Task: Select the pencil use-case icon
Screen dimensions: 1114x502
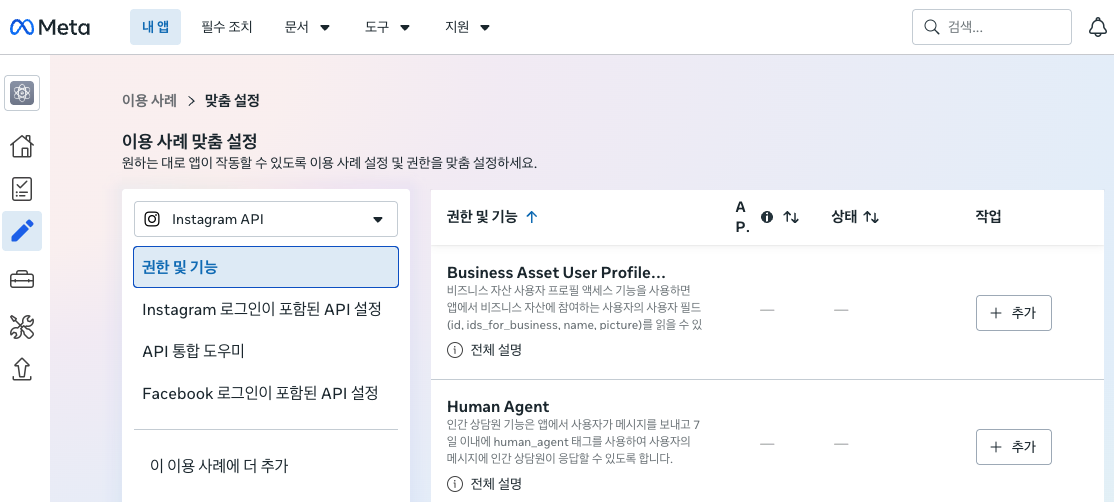Action: pyautogui.click(x=22, y=231)
